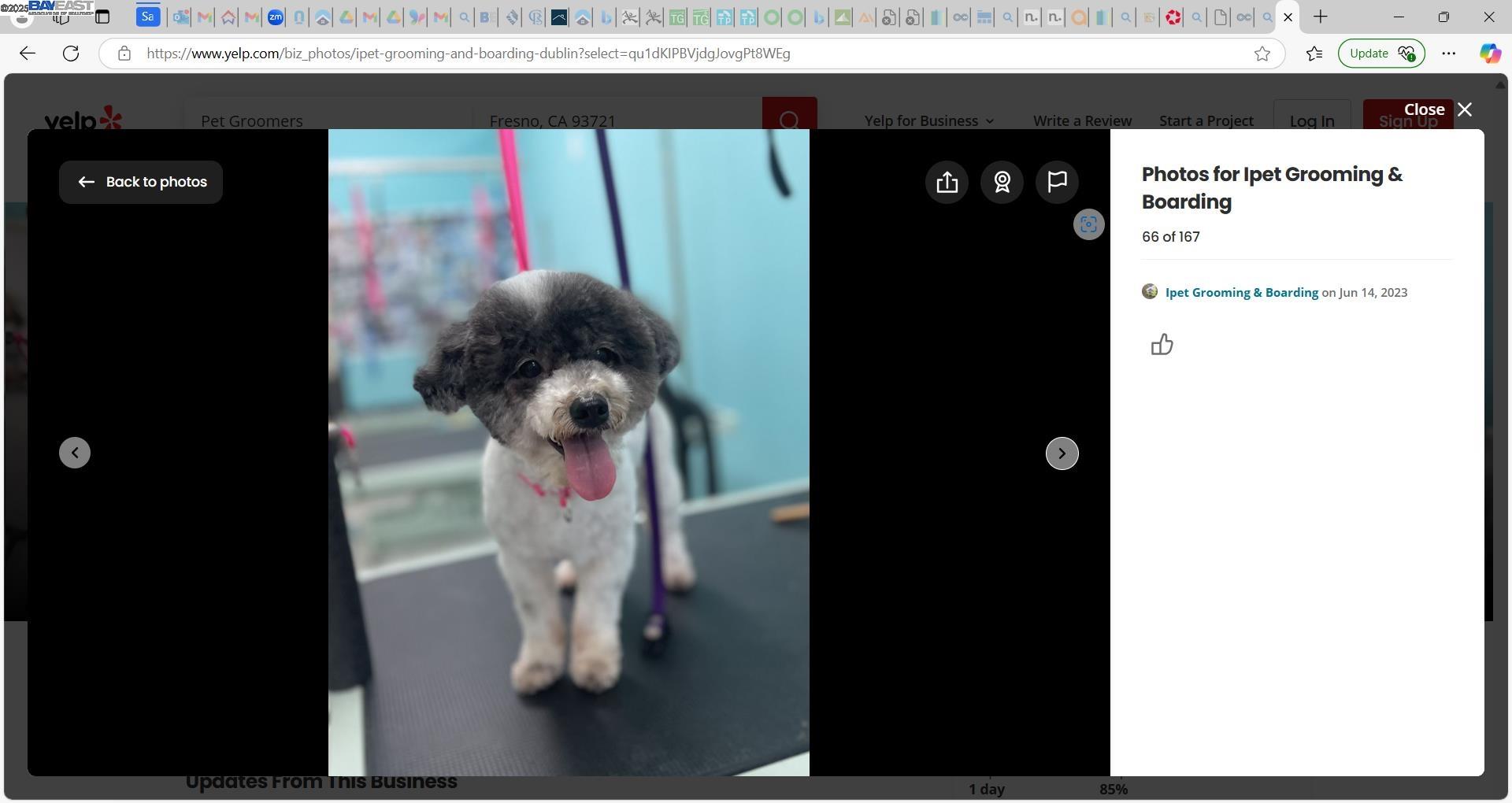1512x803 pixels.
Task: Click the '66 of 167' photo counter
Action: click(x=1170, y=237)
